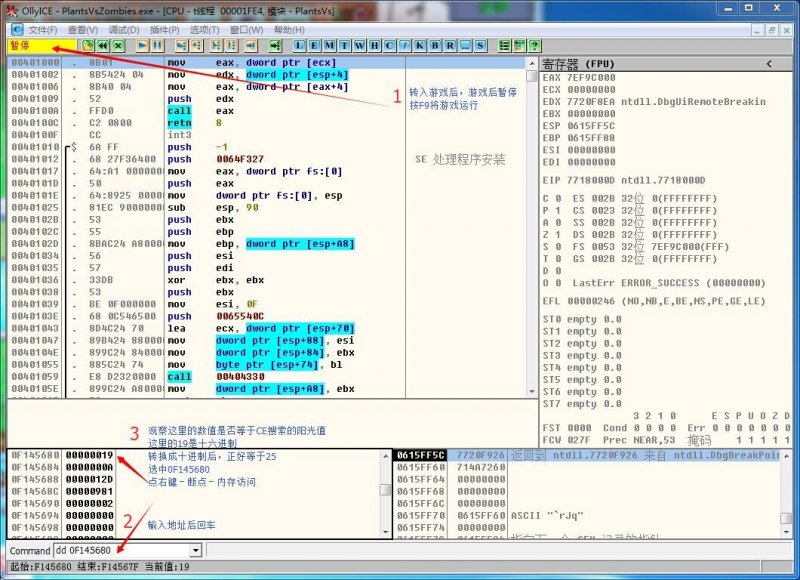Open the 文件(F) menu

point(43,30)
